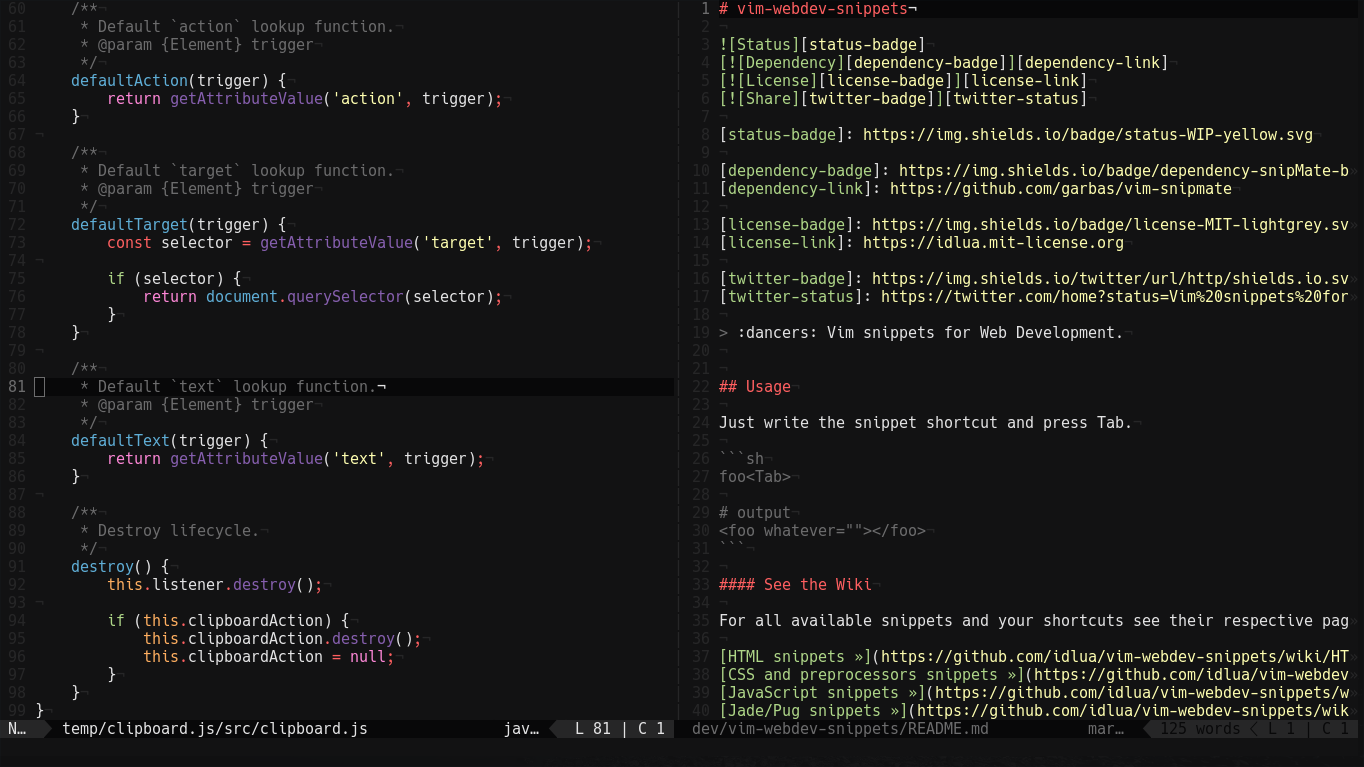Click the [HTML snippets »] link
Screen dimensions: 1364x767
795,656
